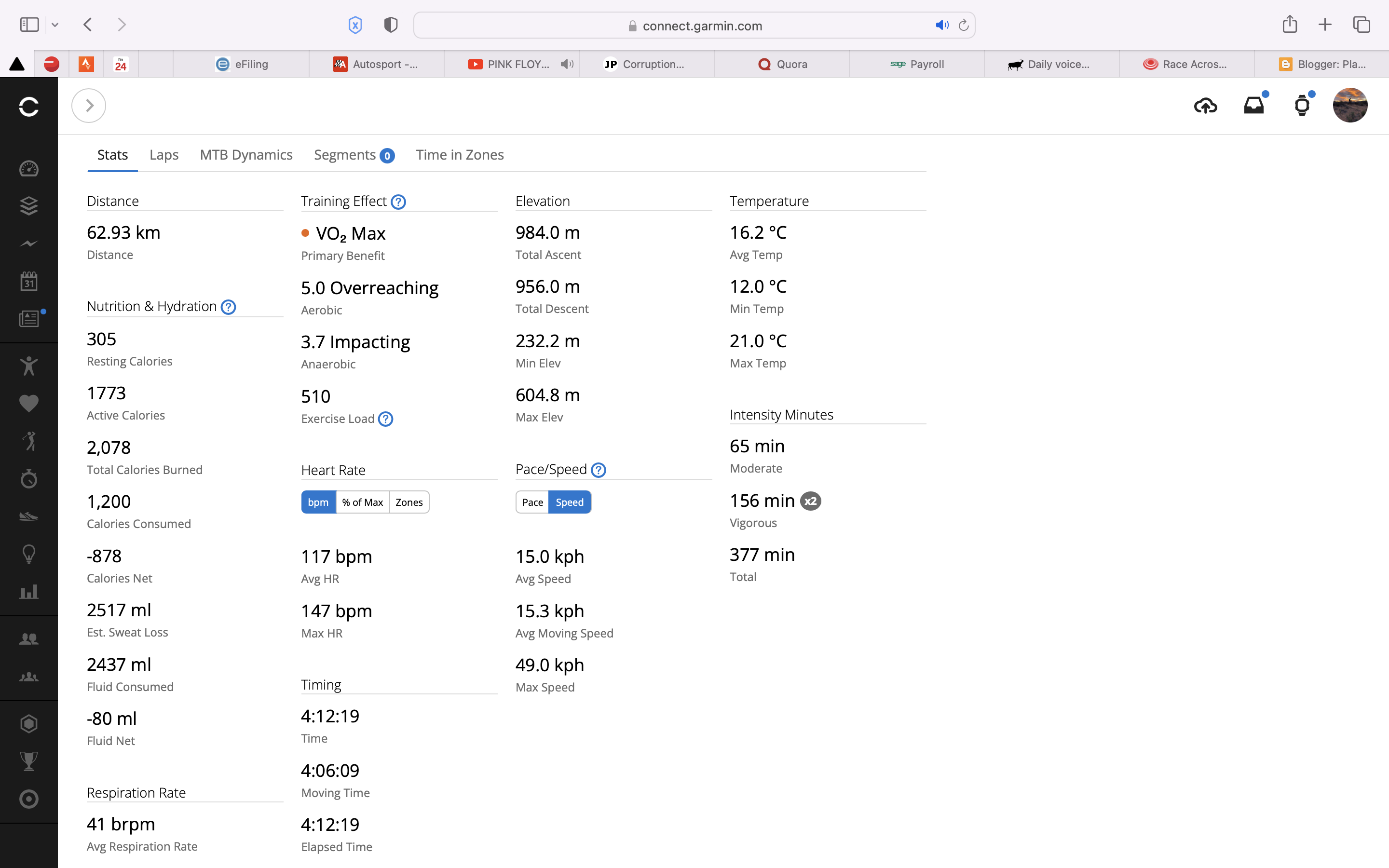Open the bar chart reports icon

pyautogui.click(x=29, y=592)
